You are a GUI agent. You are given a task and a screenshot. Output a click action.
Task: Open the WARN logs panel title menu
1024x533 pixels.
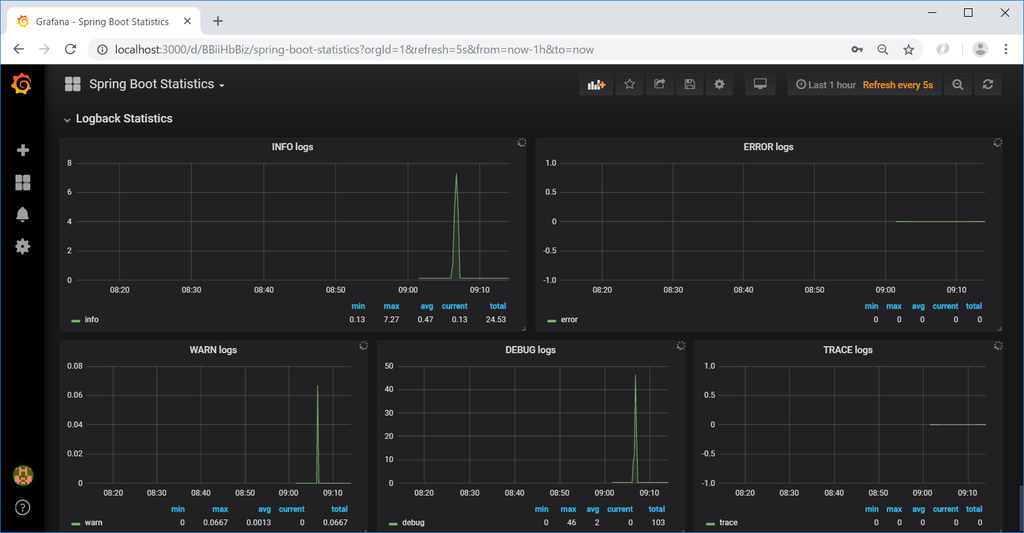tap(213, 350)
